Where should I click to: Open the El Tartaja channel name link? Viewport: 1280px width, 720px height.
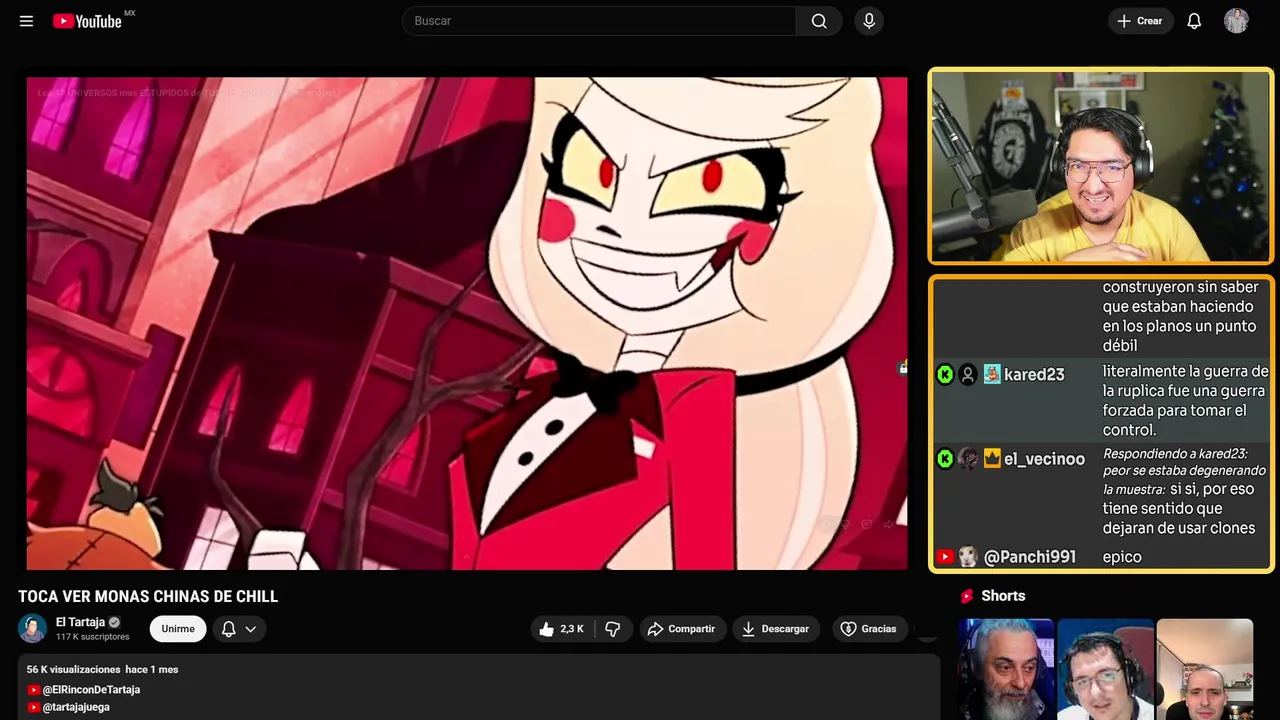(80, 622)
